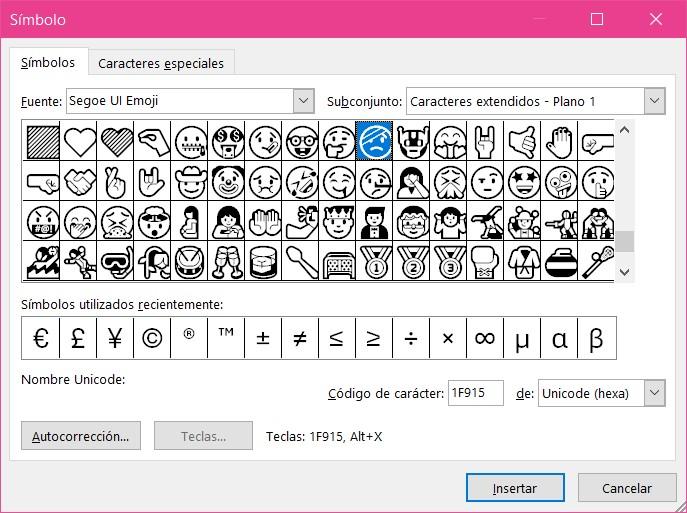Choose the euro sign recent symbol
Viewport: 687px width, 513px height.
click(x=41, y=338)
